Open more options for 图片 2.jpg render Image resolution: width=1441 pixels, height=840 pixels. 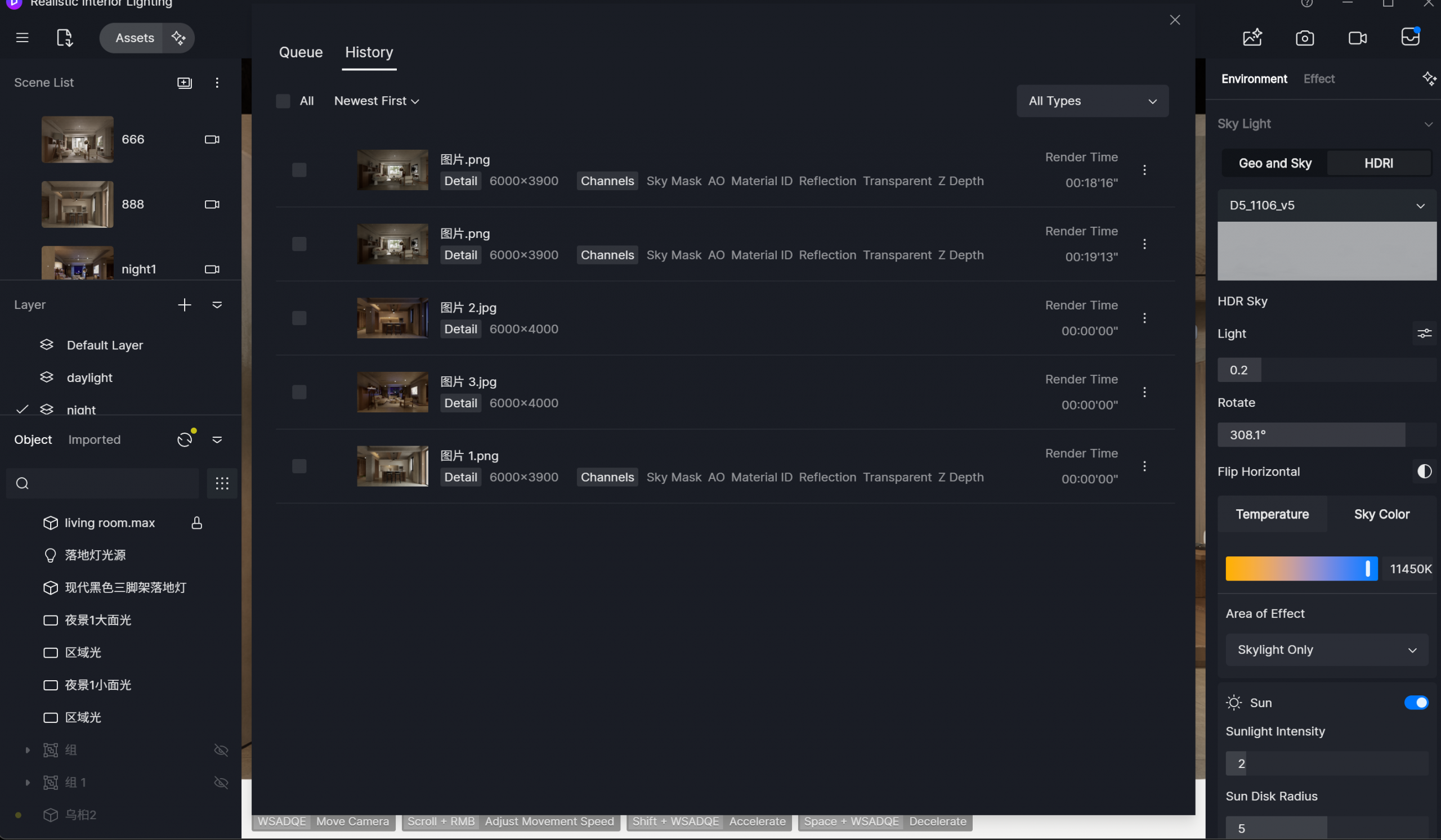click(1144, 318)
